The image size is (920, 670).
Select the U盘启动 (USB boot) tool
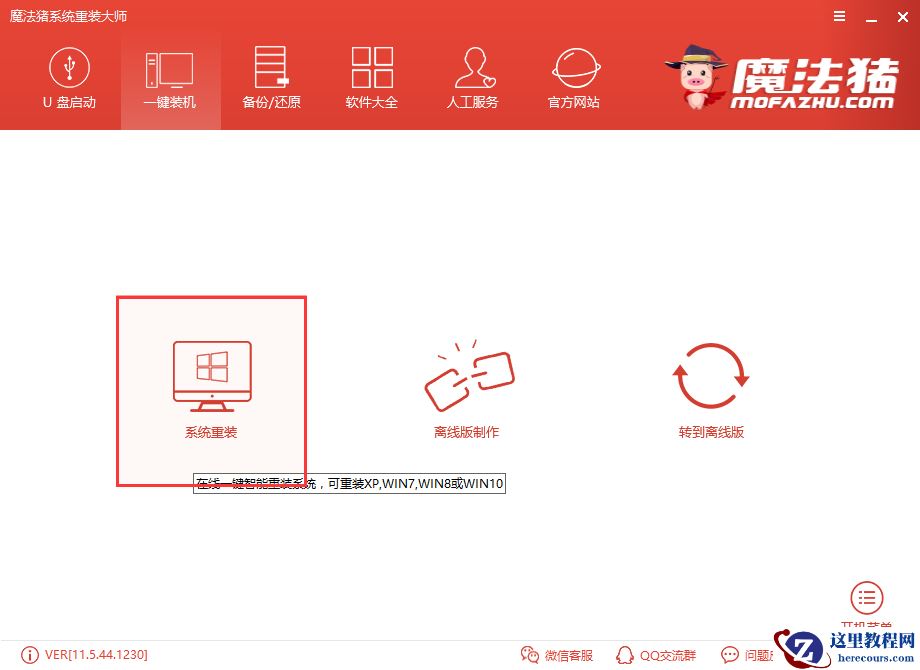coord(68,78)
